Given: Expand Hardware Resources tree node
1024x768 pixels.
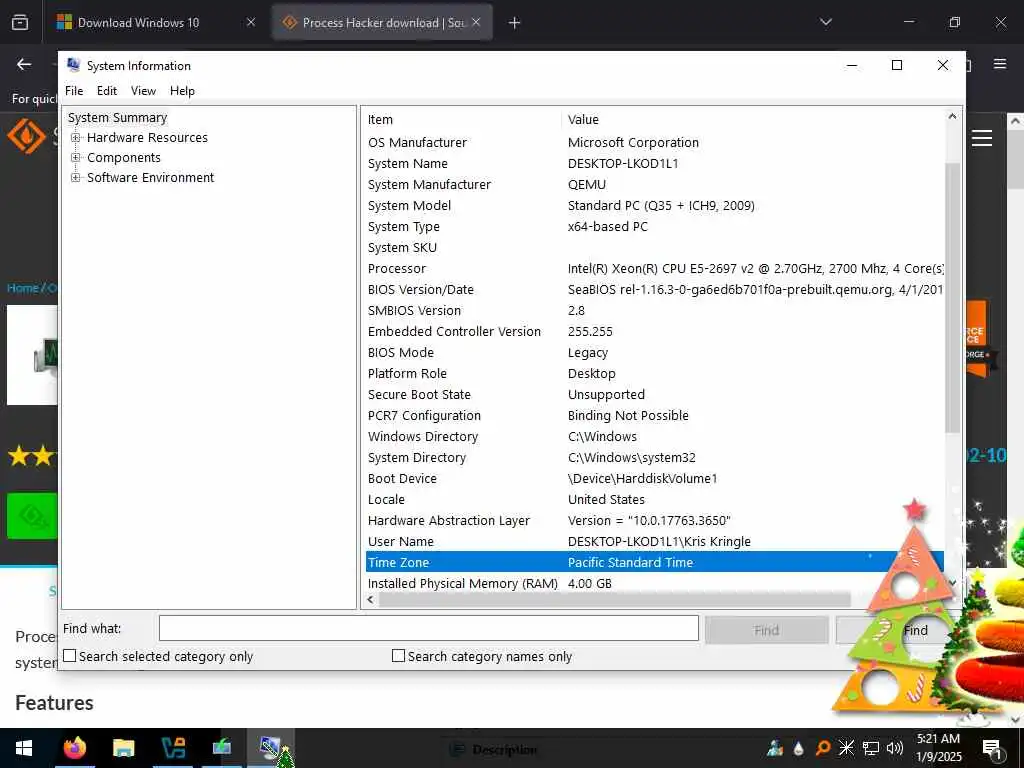Looking at the screenshot, I should 76,138.
